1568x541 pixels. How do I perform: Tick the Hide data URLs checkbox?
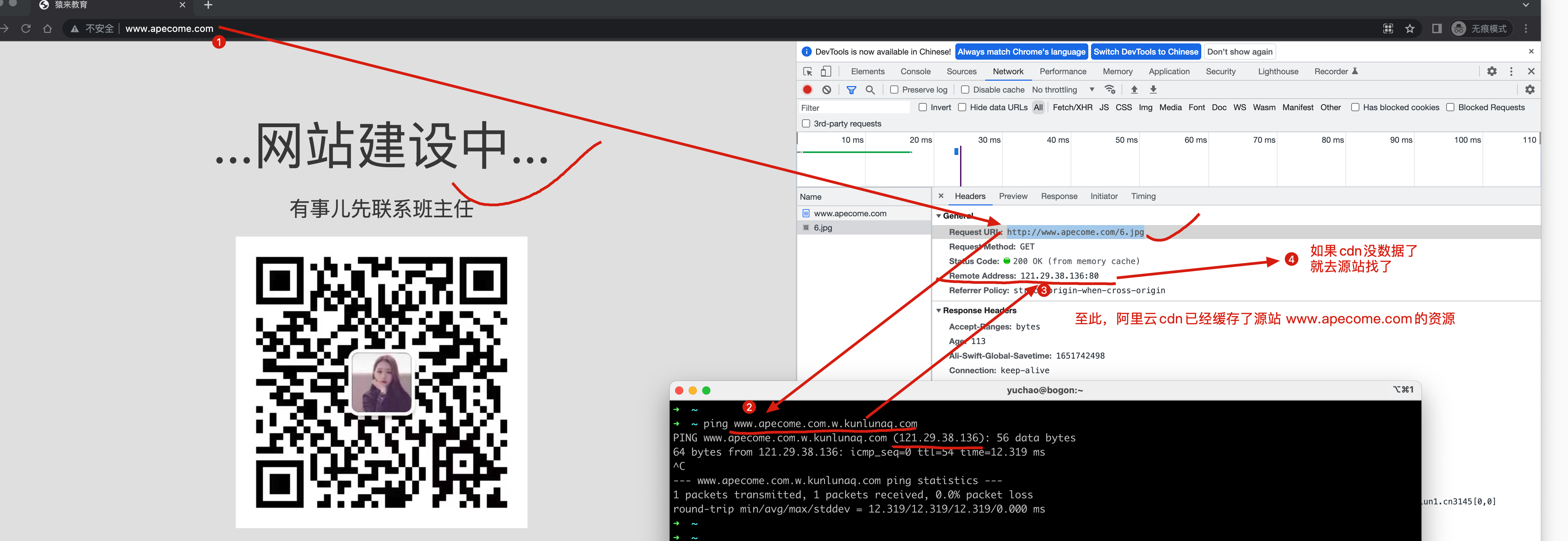pyautogui.click(x=962, y=107)
